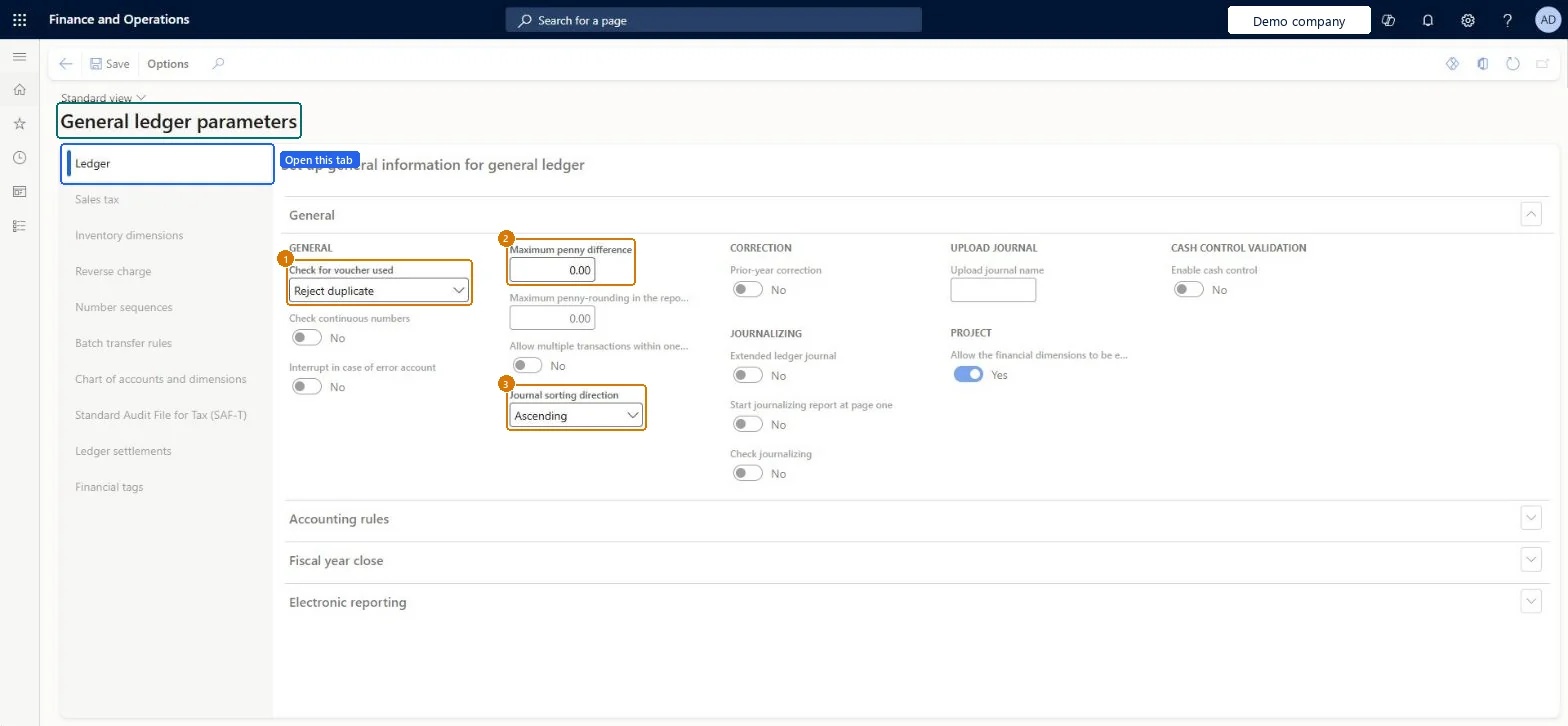Screen dimensions: 1568x726
Task: Open the help question mark icon
Action: coord(1508,20)
